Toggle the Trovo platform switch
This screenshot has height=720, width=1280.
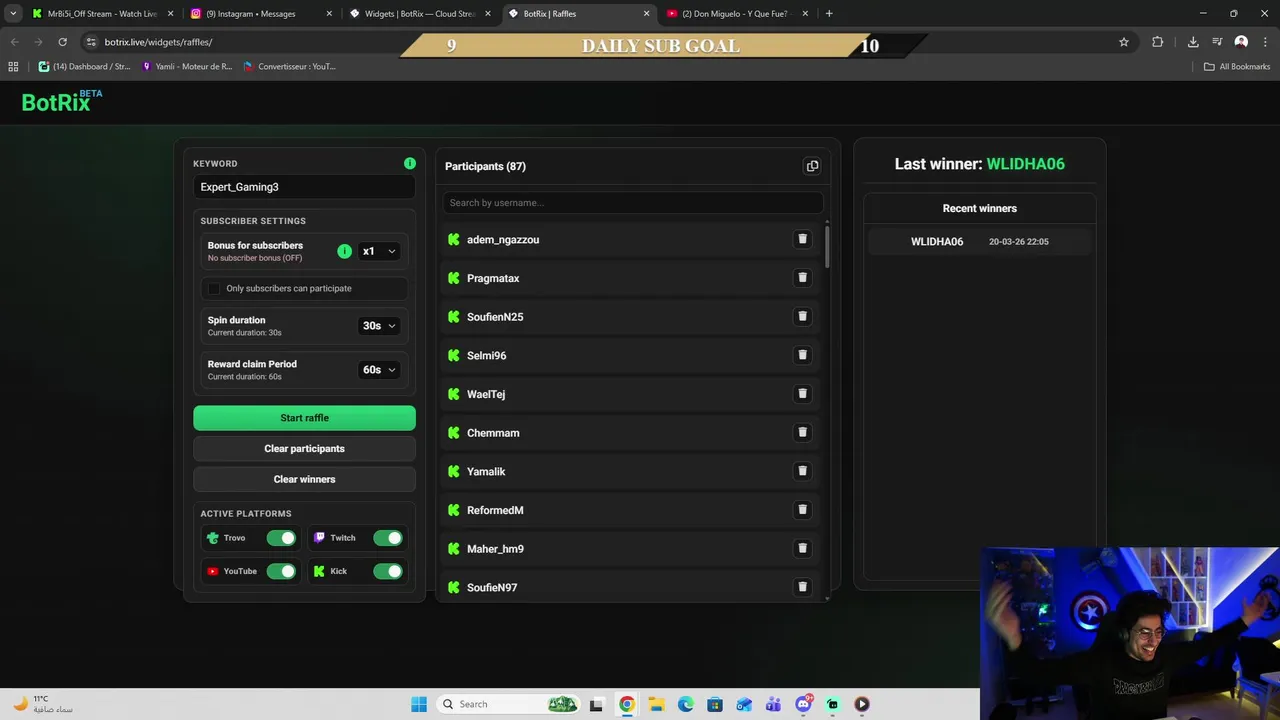281,538
